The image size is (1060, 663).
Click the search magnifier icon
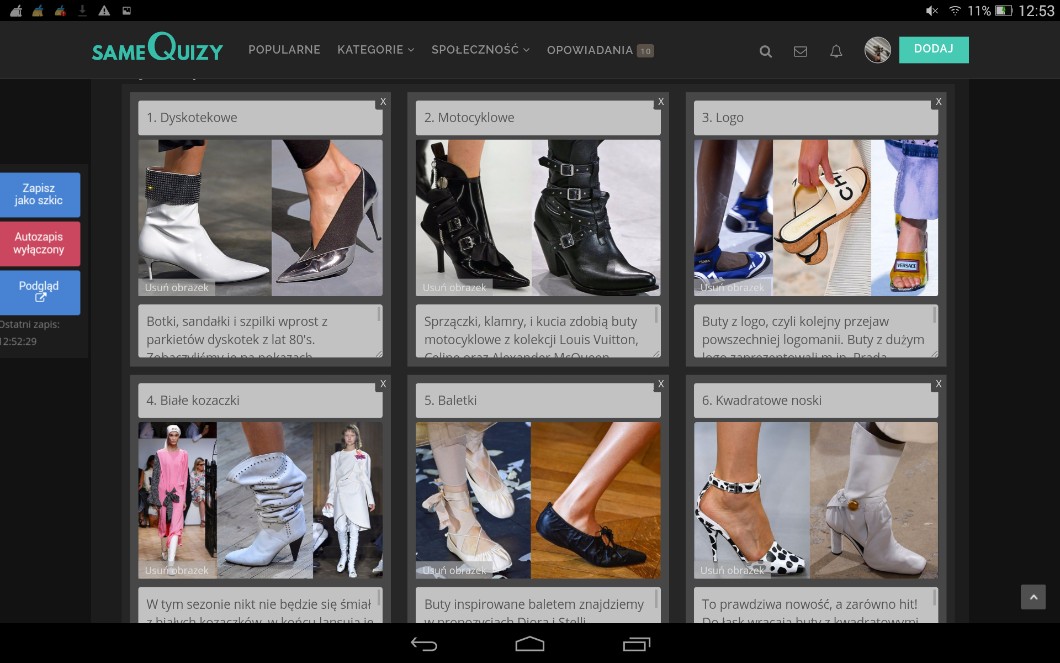765,51
